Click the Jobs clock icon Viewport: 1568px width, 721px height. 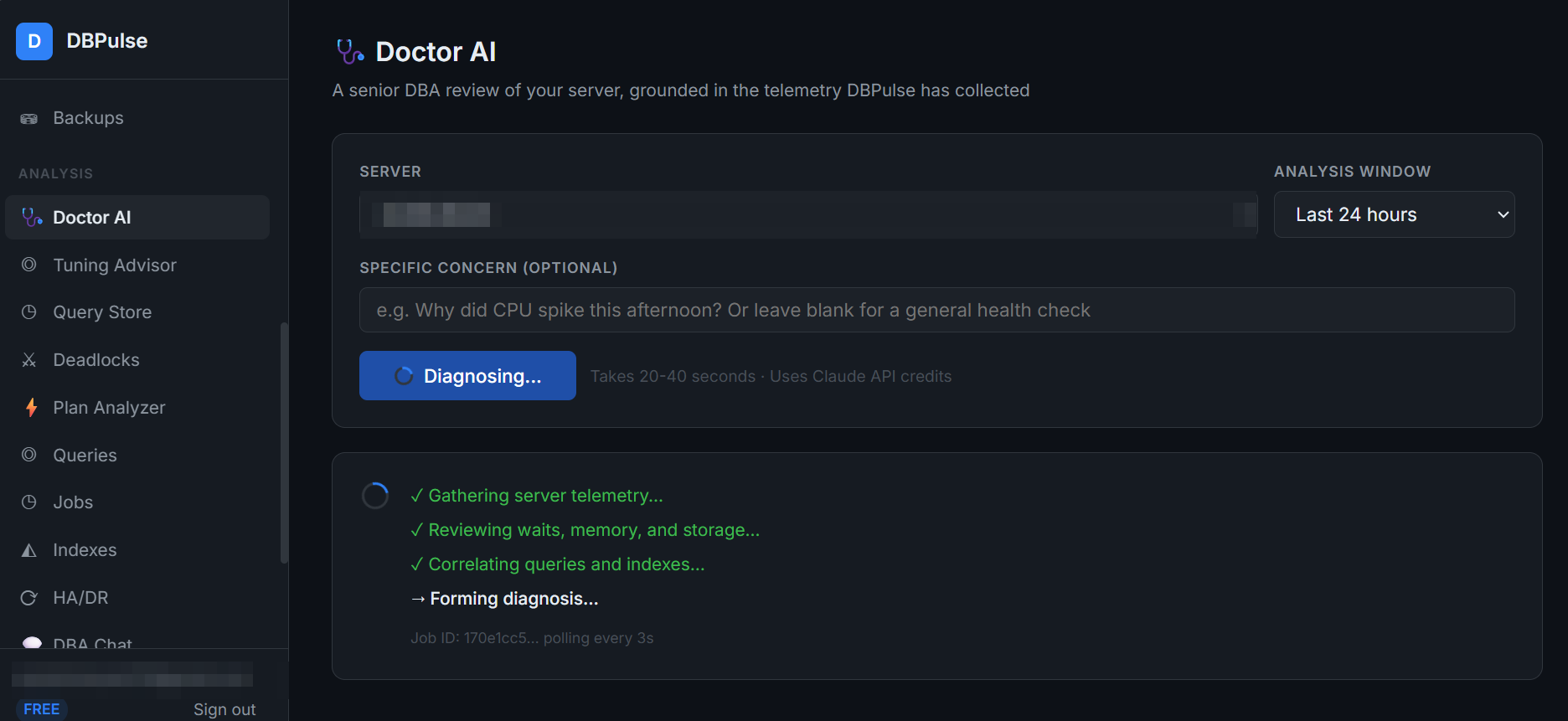[29, 502]
